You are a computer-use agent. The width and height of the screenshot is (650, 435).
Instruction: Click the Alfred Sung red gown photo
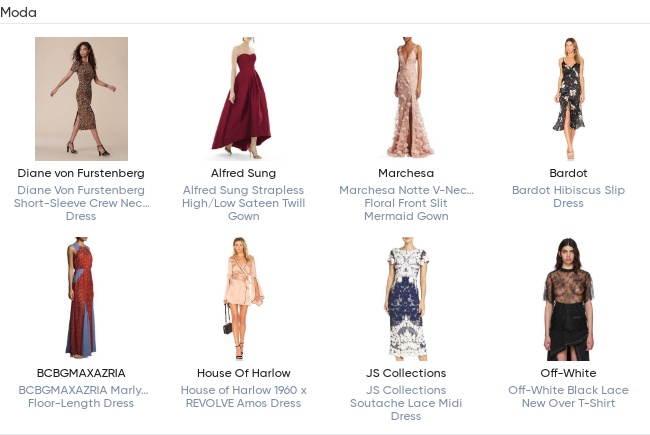click(x=243, y=99)
